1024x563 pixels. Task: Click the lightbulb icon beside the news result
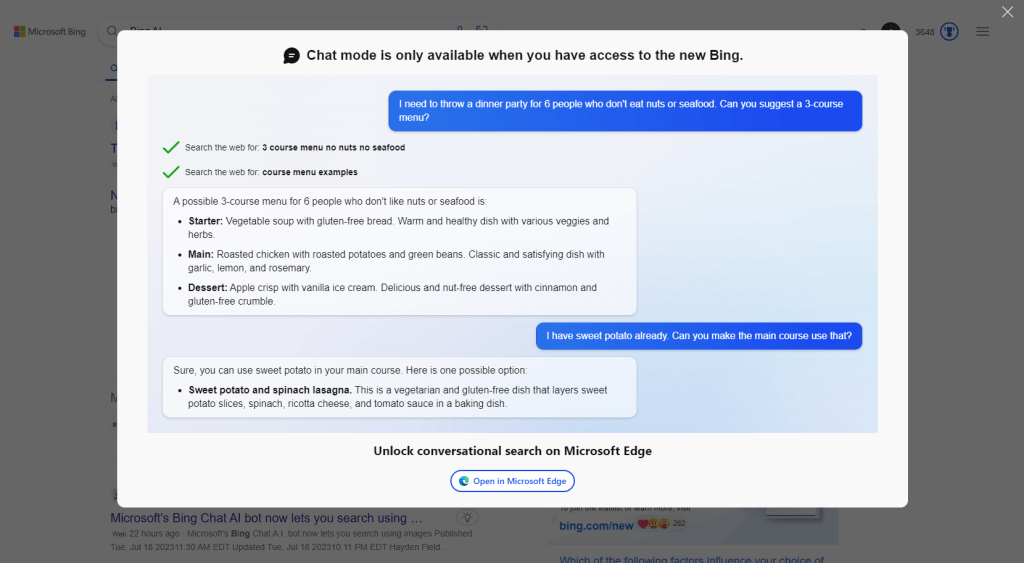tap(467, 518)
